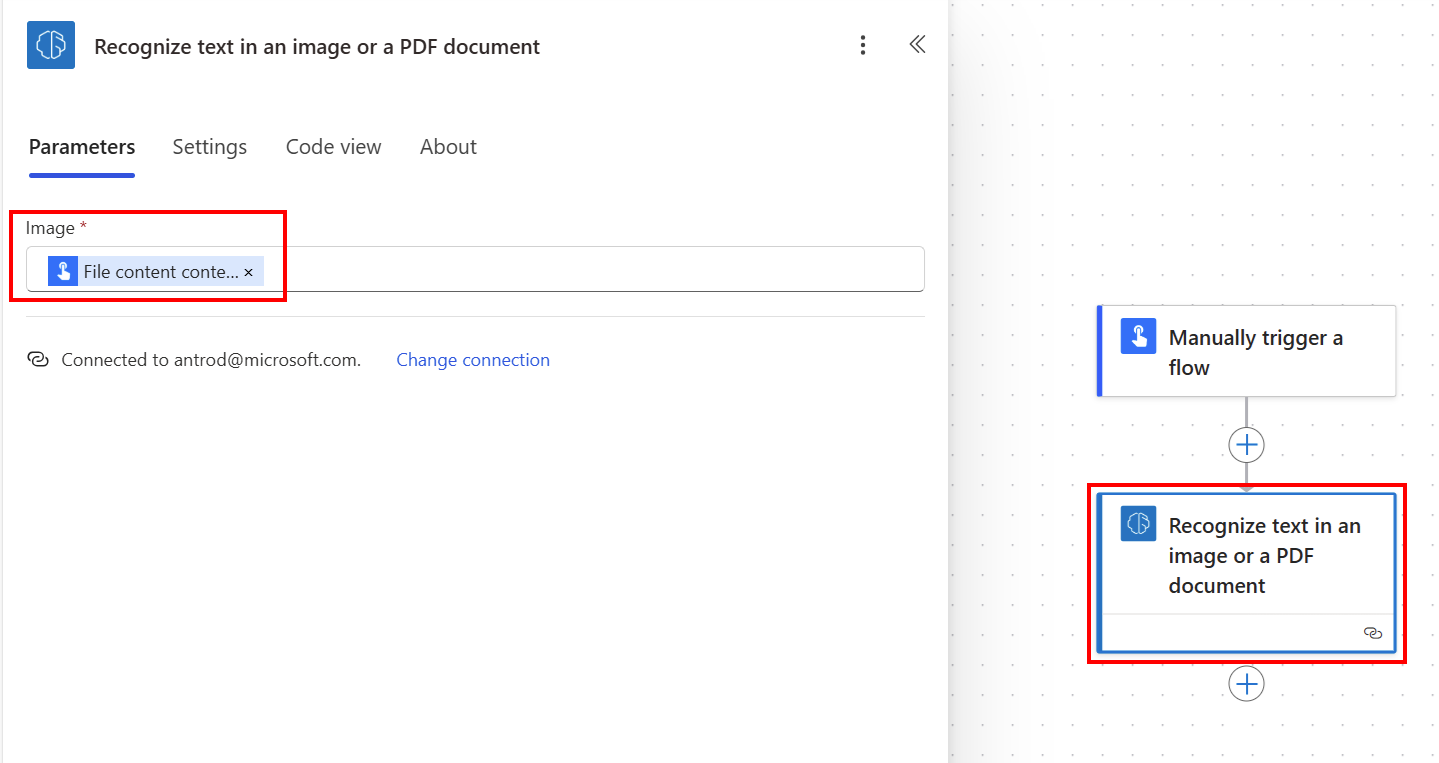Image resolution: width=1439 pixels, height=763 pixels.
Task: Remove the File content token
Action: [248, 270]
